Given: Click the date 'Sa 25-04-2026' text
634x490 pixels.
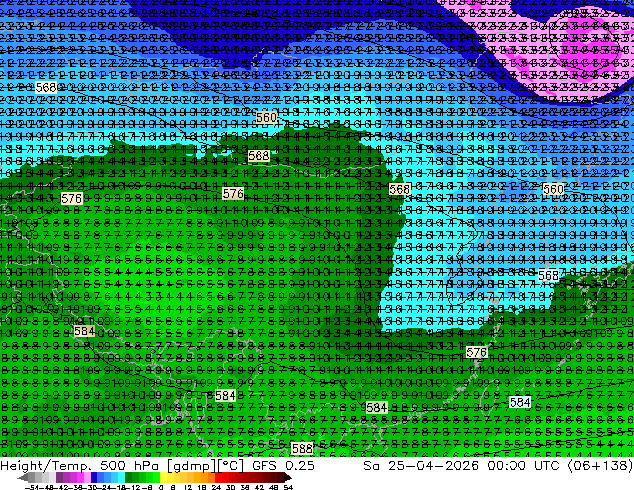Looking at the screenshot, I should (x=421, y=466).
